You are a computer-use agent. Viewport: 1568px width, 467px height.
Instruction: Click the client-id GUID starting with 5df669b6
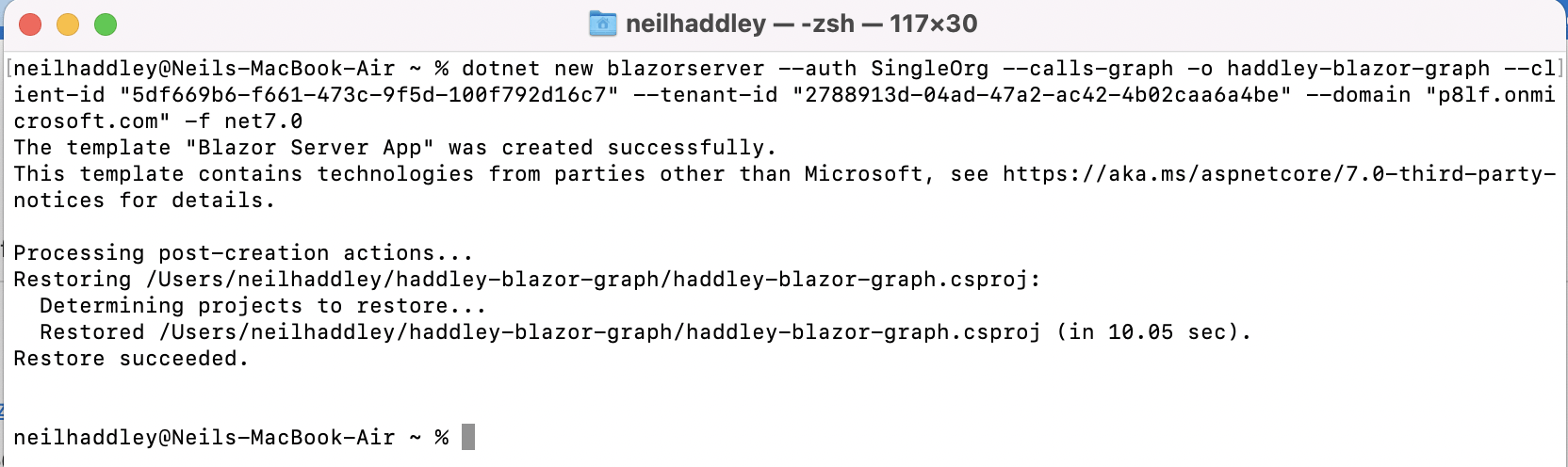click(368, 95)
